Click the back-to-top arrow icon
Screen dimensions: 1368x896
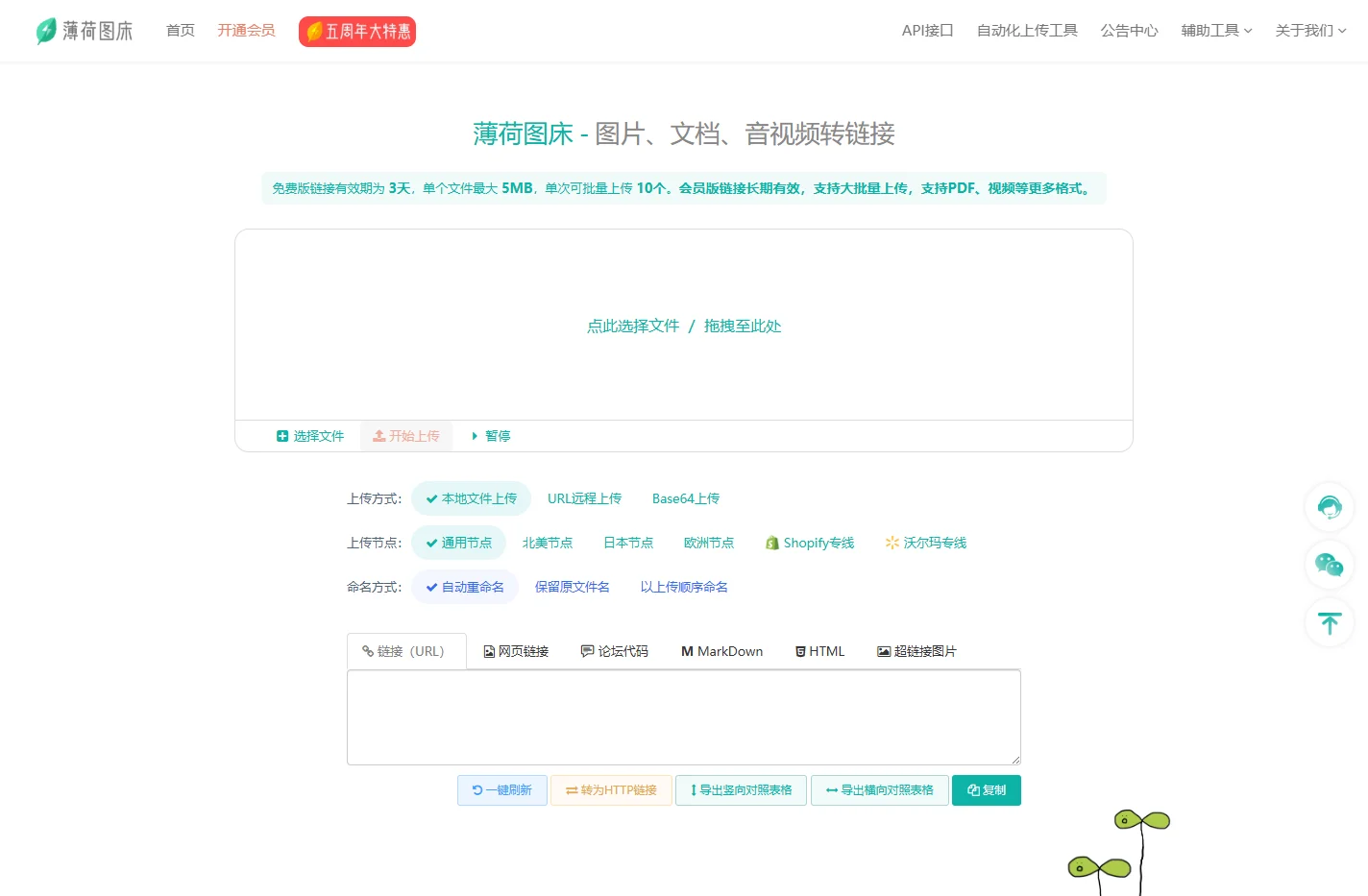pos(1330,622)
